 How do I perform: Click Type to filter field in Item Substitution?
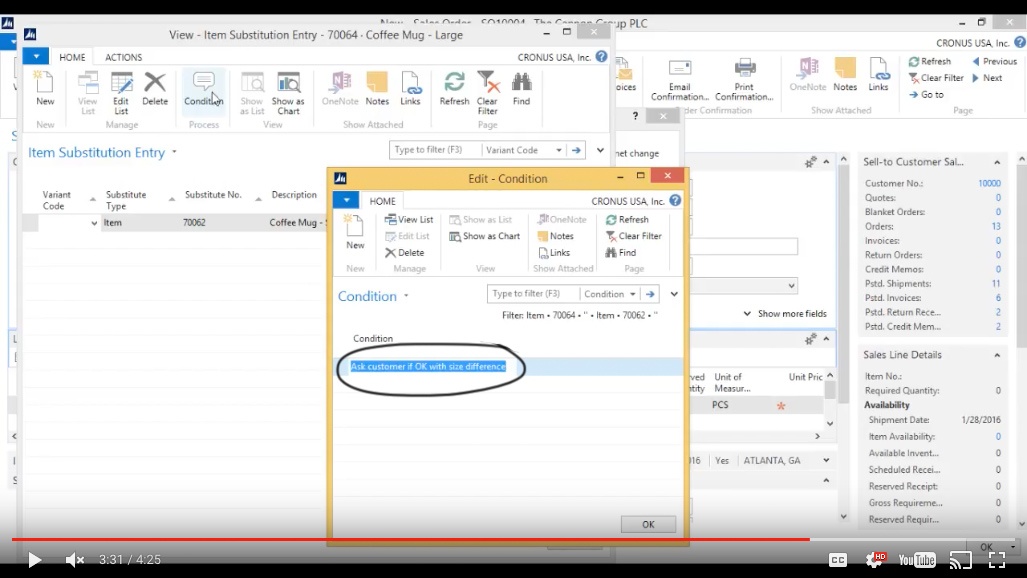(434, 150)
